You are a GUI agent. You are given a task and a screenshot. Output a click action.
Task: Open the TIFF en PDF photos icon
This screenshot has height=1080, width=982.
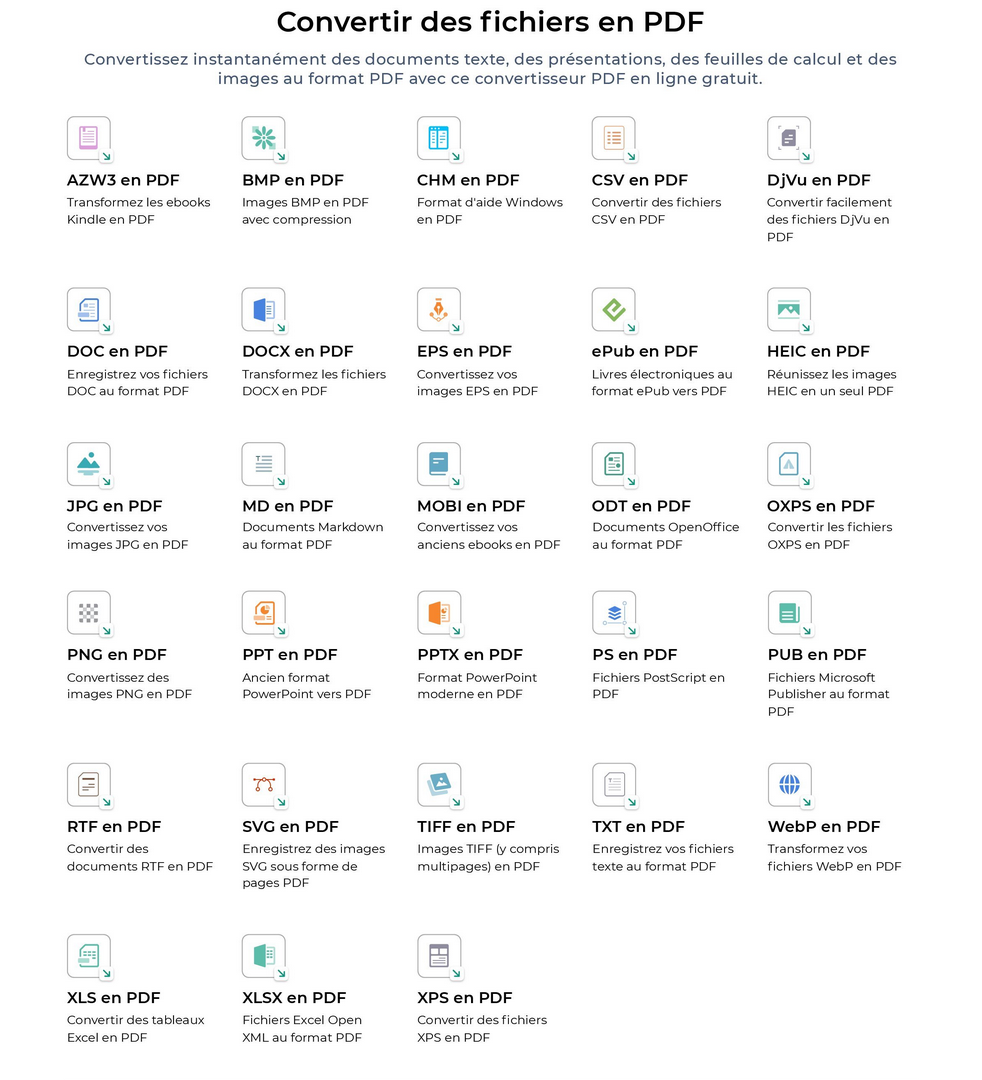(x=439, y=785)
